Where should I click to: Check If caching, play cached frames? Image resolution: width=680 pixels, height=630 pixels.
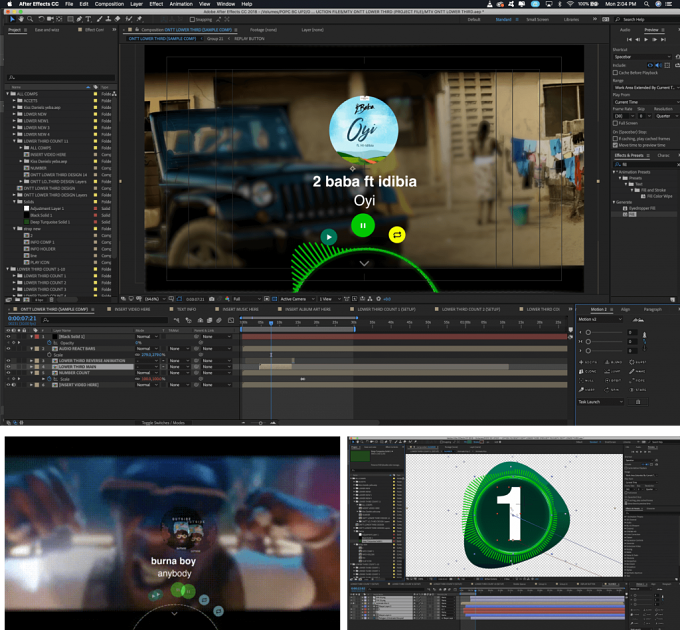pyautogui.click(x=615, y=139)
